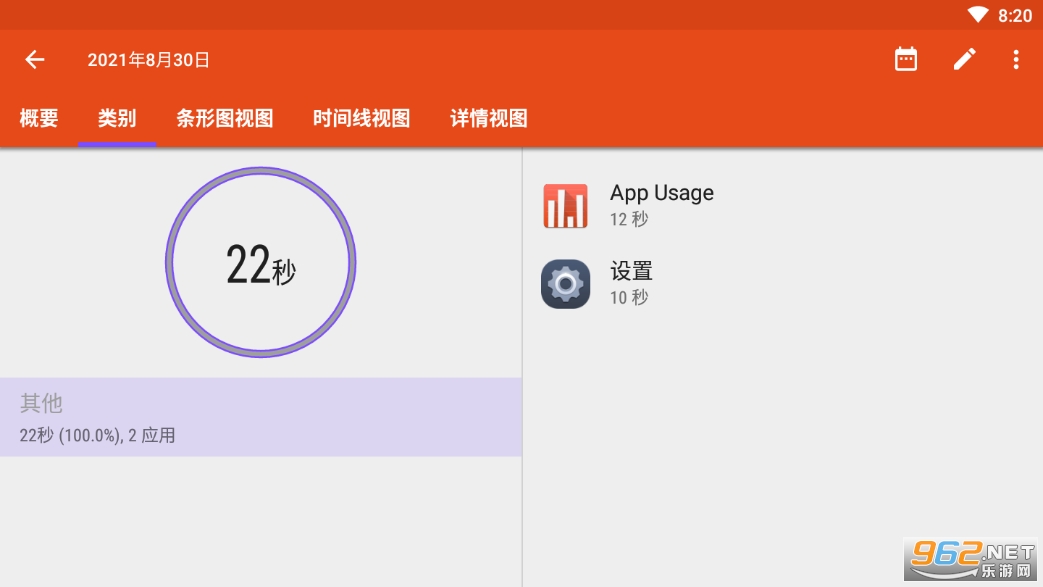The image size is (1043, 587).
Task: Click the 设置 gear icon
Action: click(565, 284)
